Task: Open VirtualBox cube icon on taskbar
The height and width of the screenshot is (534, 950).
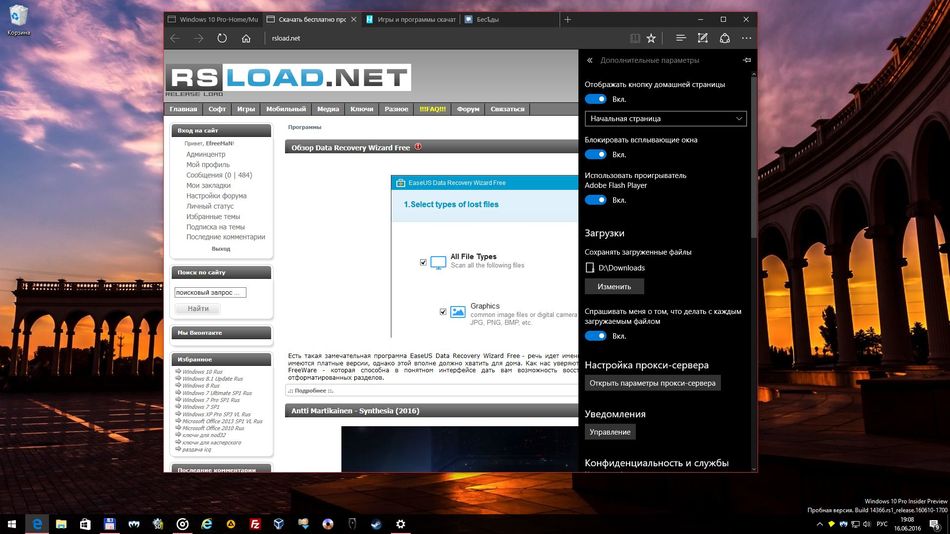Action: 279,524
